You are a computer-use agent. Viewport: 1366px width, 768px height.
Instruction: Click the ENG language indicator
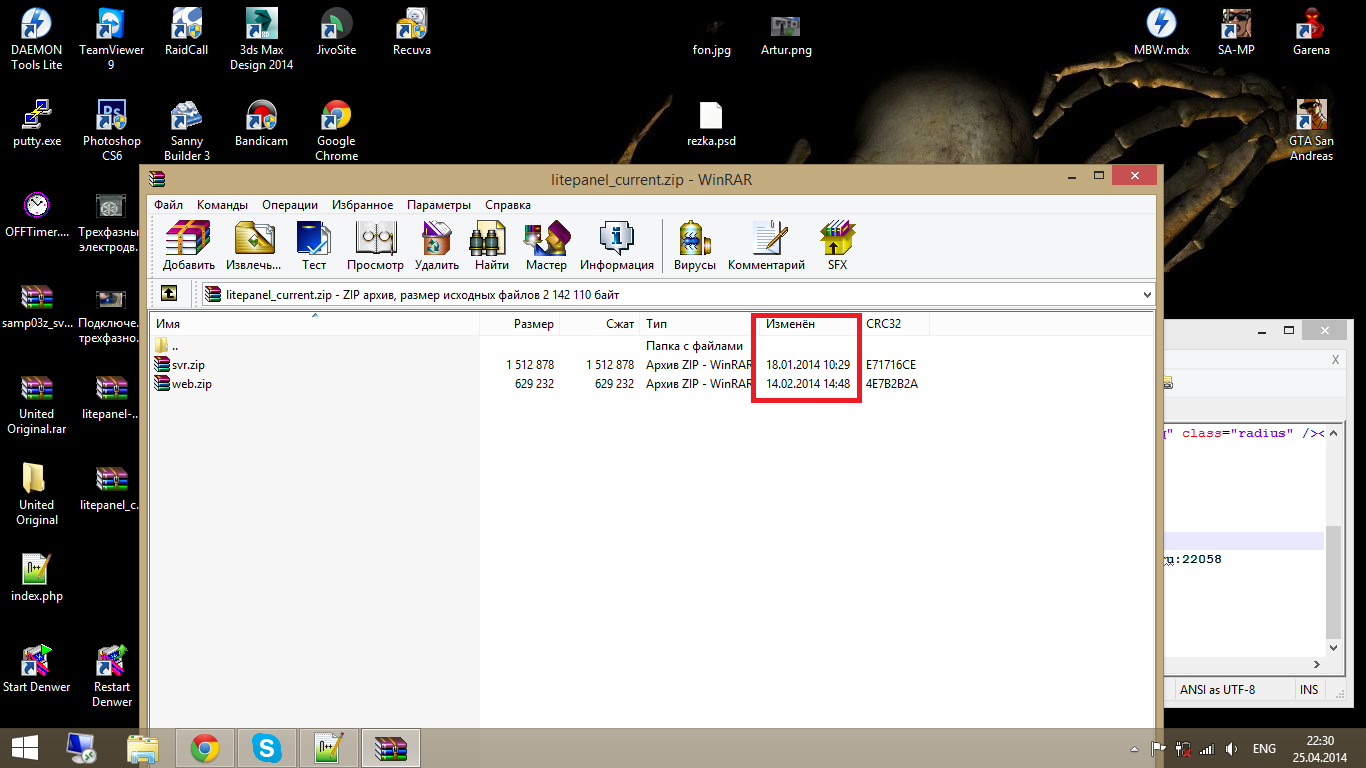1264,748
